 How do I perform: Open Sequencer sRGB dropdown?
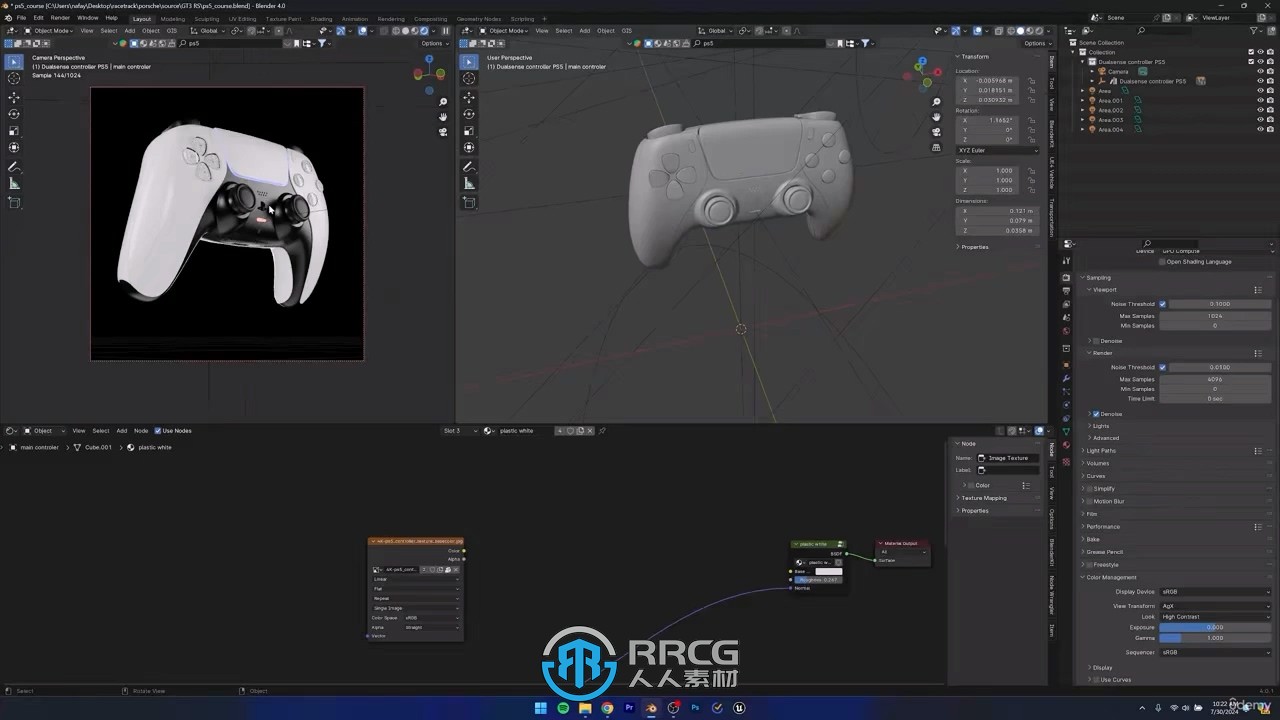1215,652
